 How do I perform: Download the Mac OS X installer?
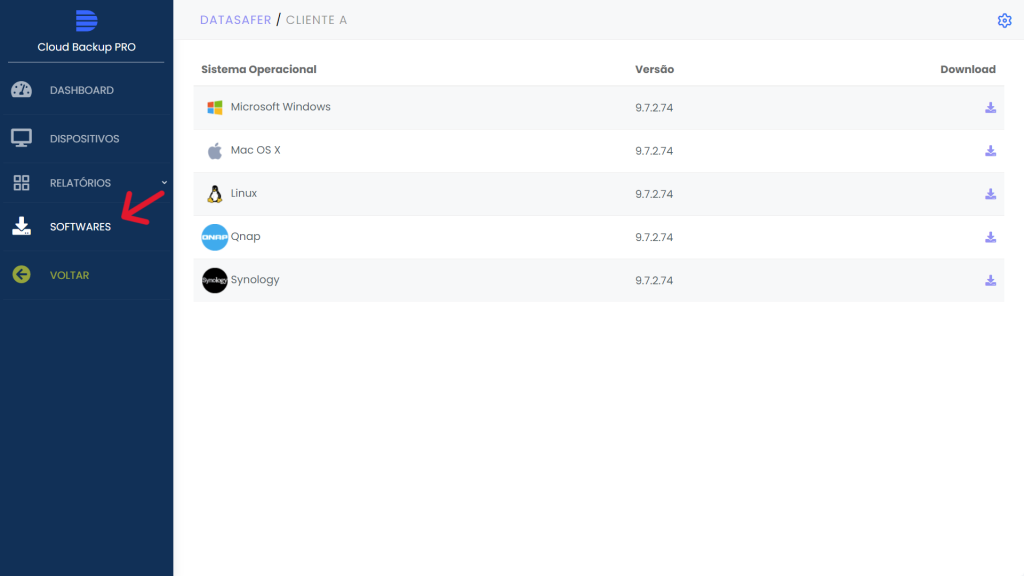[x=990, y=151]
